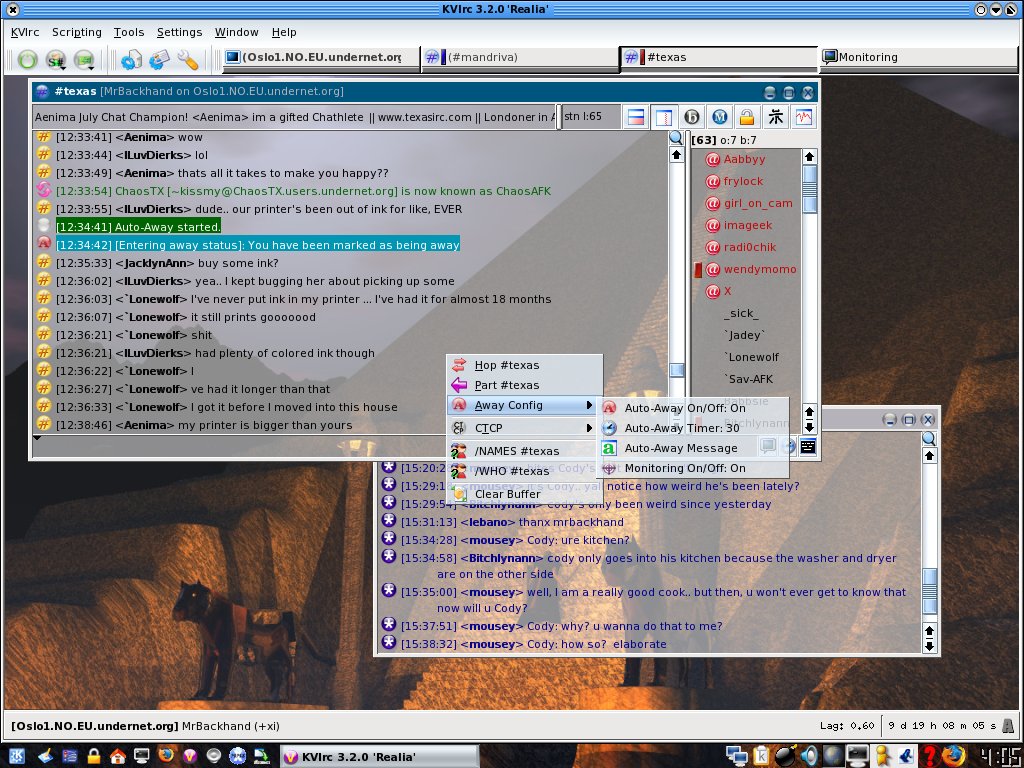Click the padlock encryption icon
This screenshot has width=1024, height=768.
747,117
